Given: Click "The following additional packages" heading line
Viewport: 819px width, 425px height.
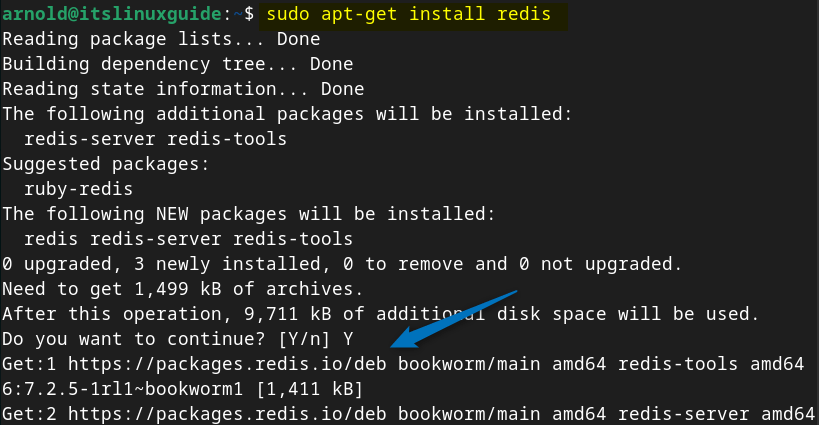Looking at the screenshot, I should (287, 114).
